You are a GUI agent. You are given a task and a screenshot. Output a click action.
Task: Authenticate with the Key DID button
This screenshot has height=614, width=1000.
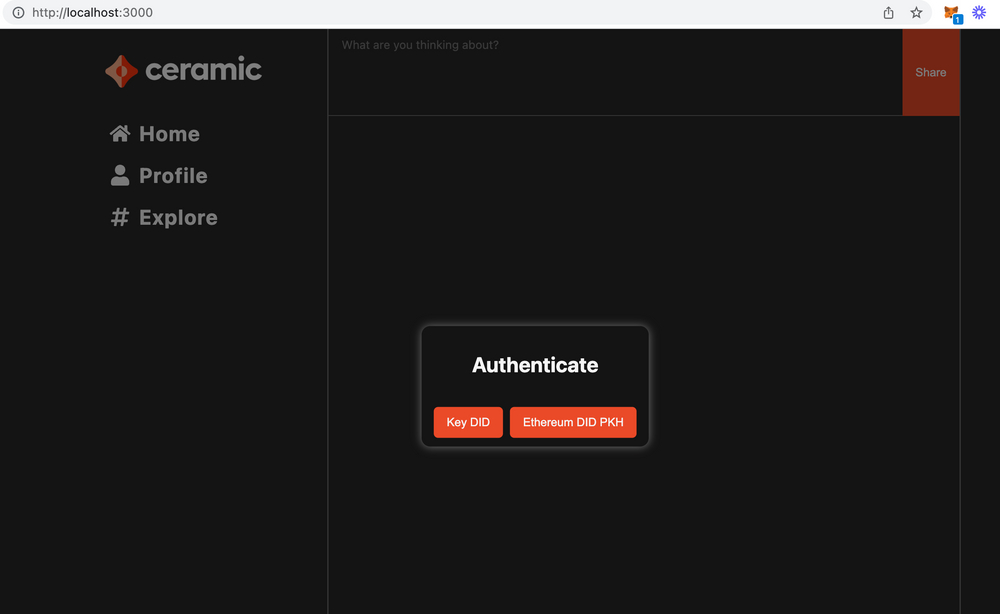coord(468,422)
